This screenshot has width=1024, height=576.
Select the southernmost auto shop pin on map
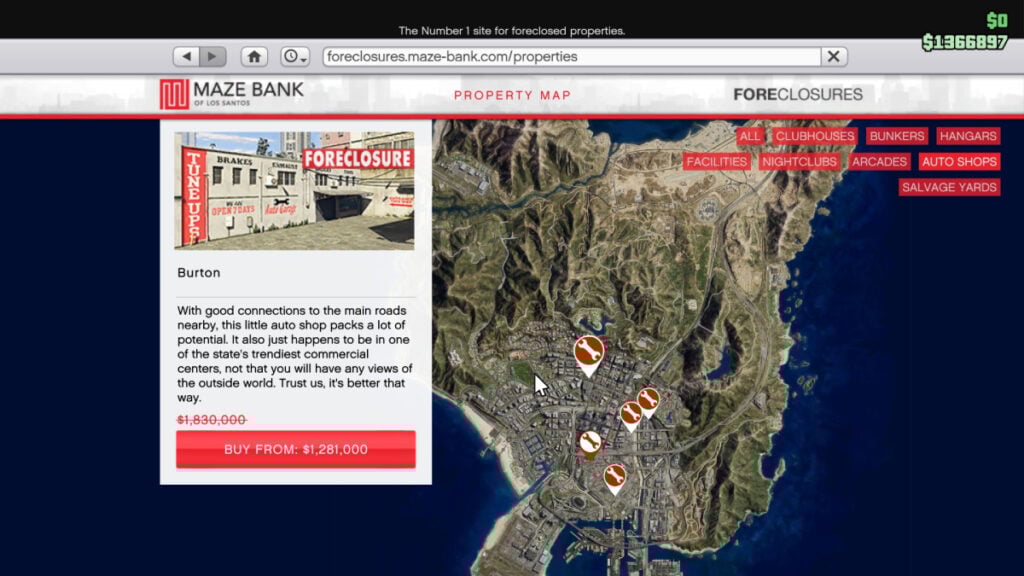click(x=614, y=475)
